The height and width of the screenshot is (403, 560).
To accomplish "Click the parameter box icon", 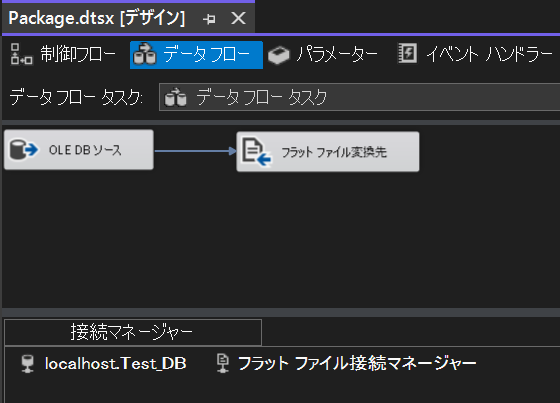I will [x=279, y=55].
